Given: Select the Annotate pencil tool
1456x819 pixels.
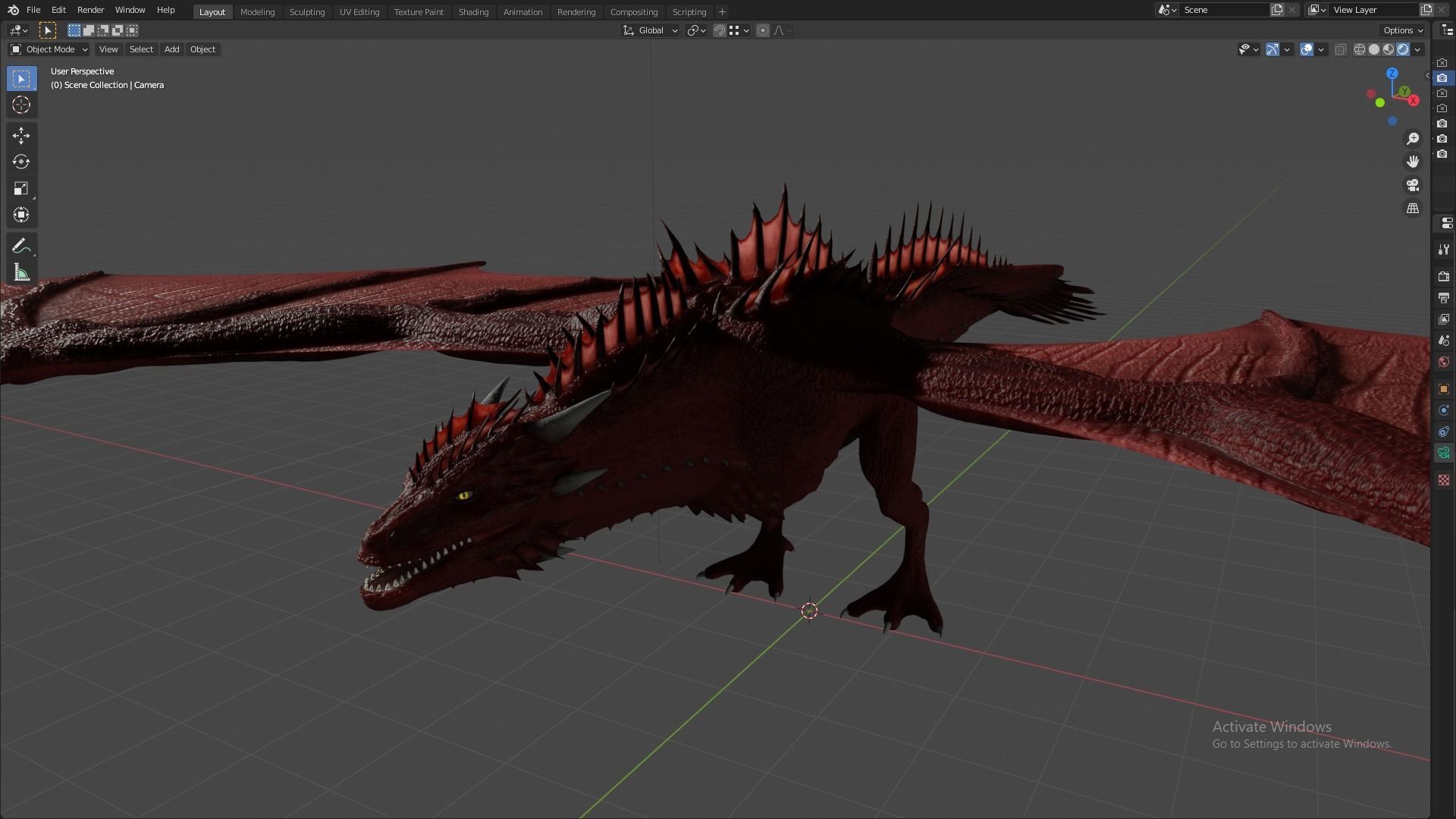Looking at the screenshot, I should (x=21, y=246).
